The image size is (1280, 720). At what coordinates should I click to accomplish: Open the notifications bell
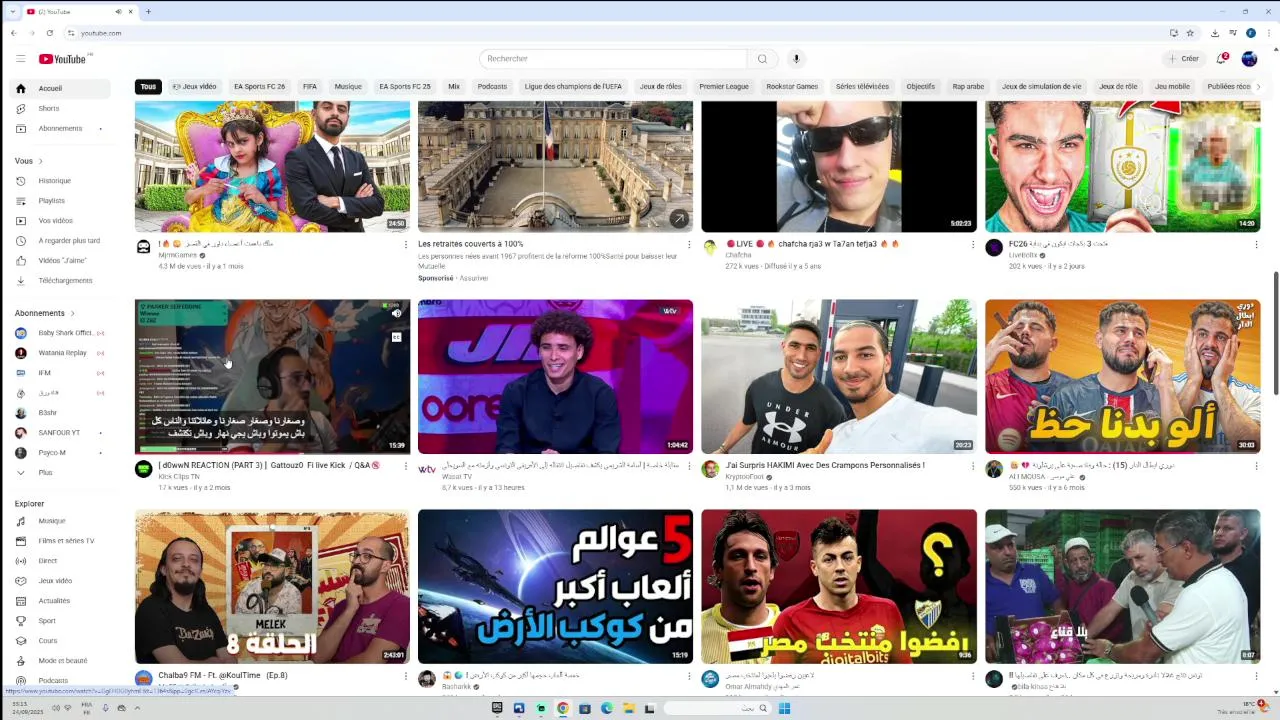(x=1221, y=59)
